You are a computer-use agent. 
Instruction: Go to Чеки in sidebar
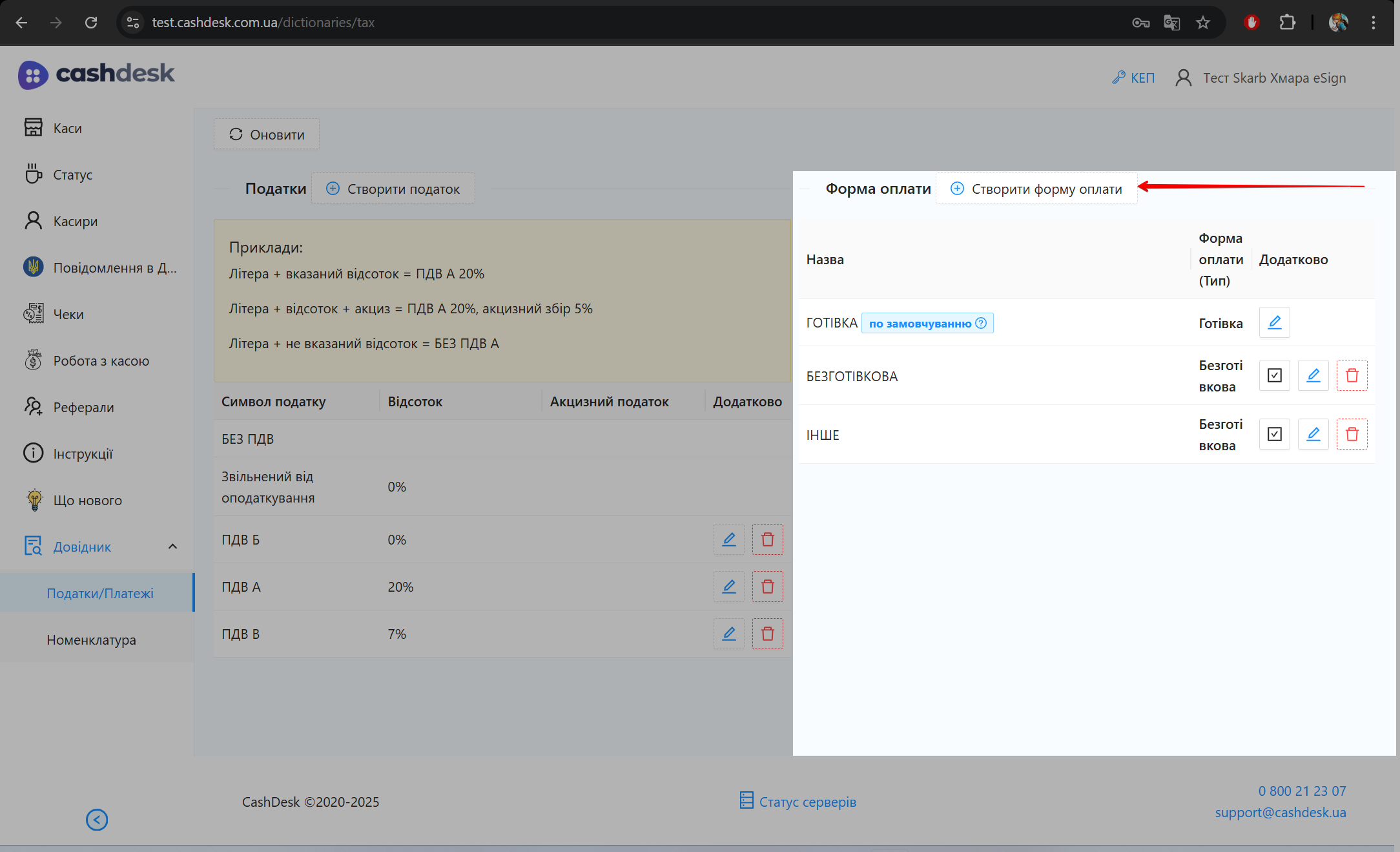pyautogui.click(x=68, y=314)
